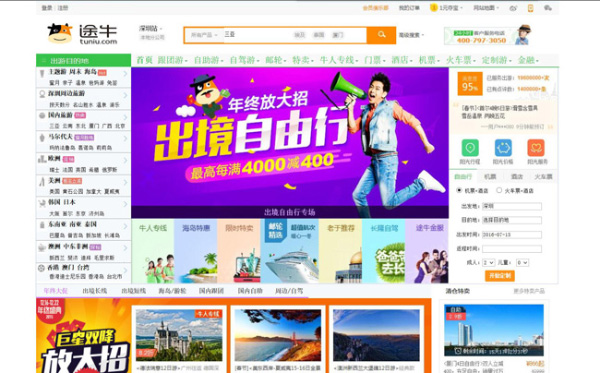Click the orange 阳光服务 heart icon
The image size is (600, 373).
click(536, 148)
